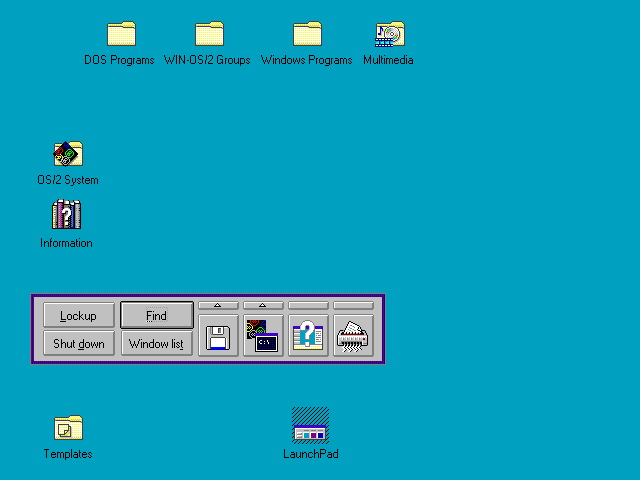640x480 pixels.
Task: Open the DOS Programs folder icon
Action: pos(122,33)
